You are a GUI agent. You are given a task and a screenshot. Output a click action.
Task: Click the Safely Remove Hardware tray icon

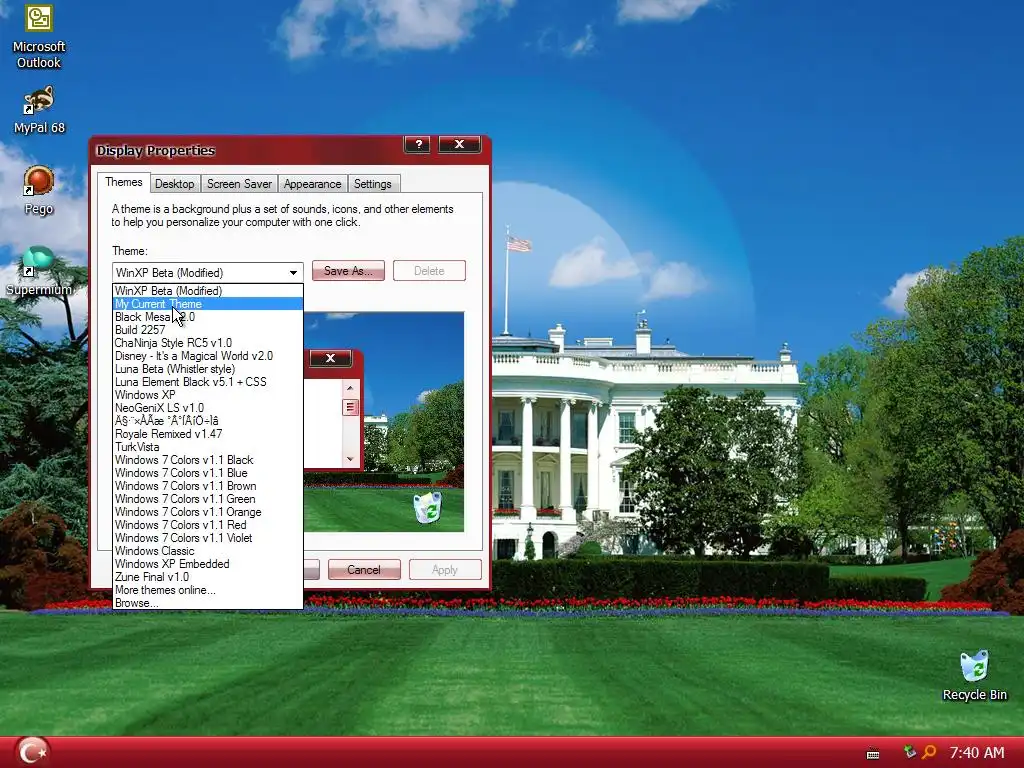pyautogui.click(x=909, y=752)
